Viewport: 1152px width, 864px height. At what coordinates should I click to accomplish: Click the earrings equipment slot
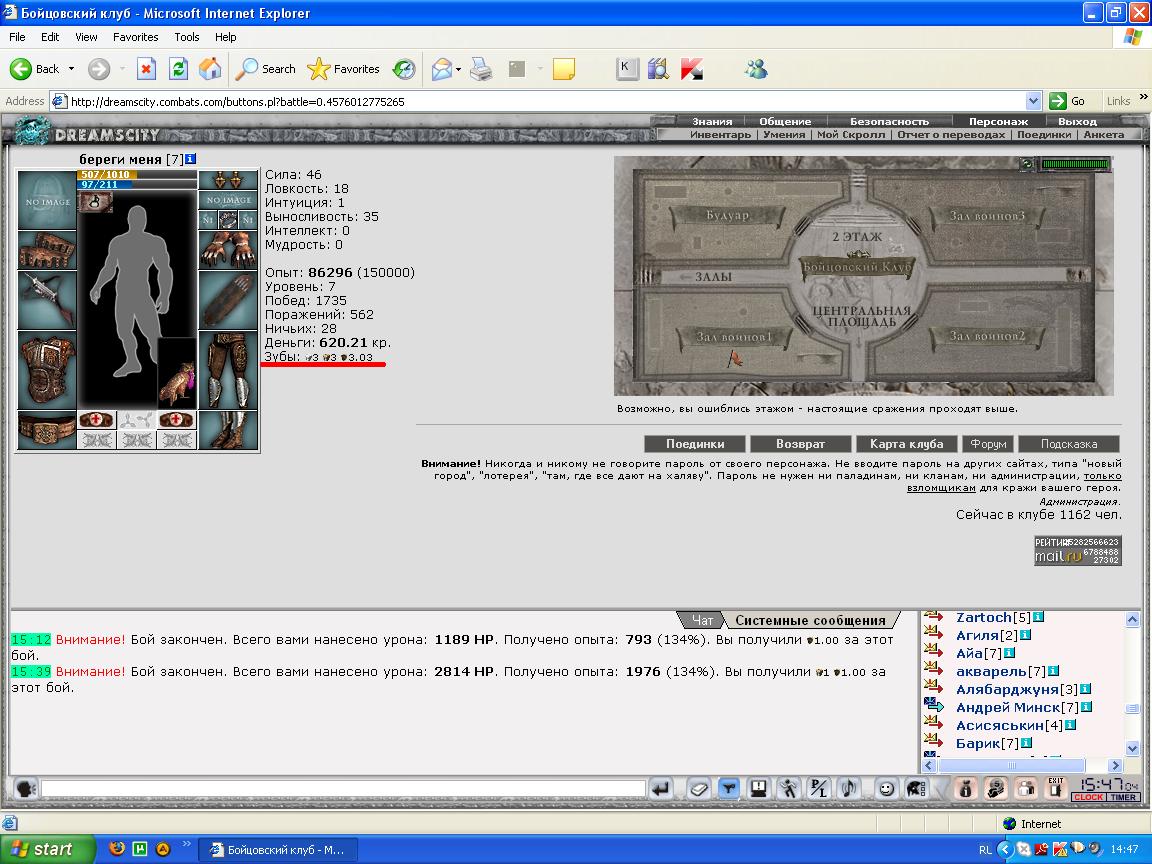(x=228, y=181)
